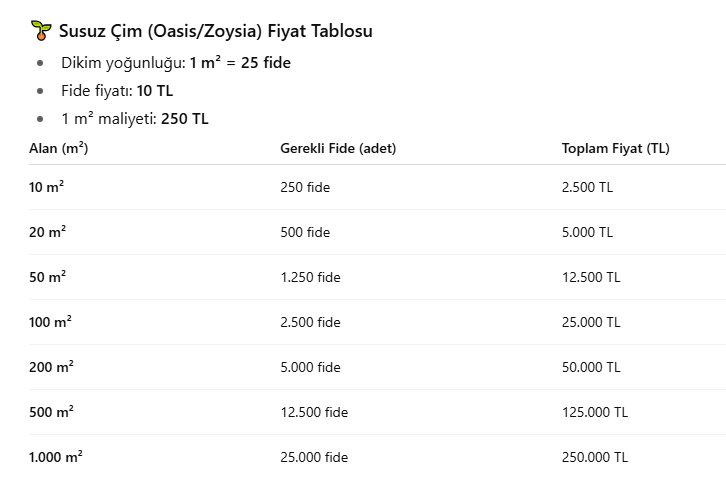This screenshot has width=726, height=483.
Task: Click the 250.000 TL price cell
Action: click(x=595, y=457)
